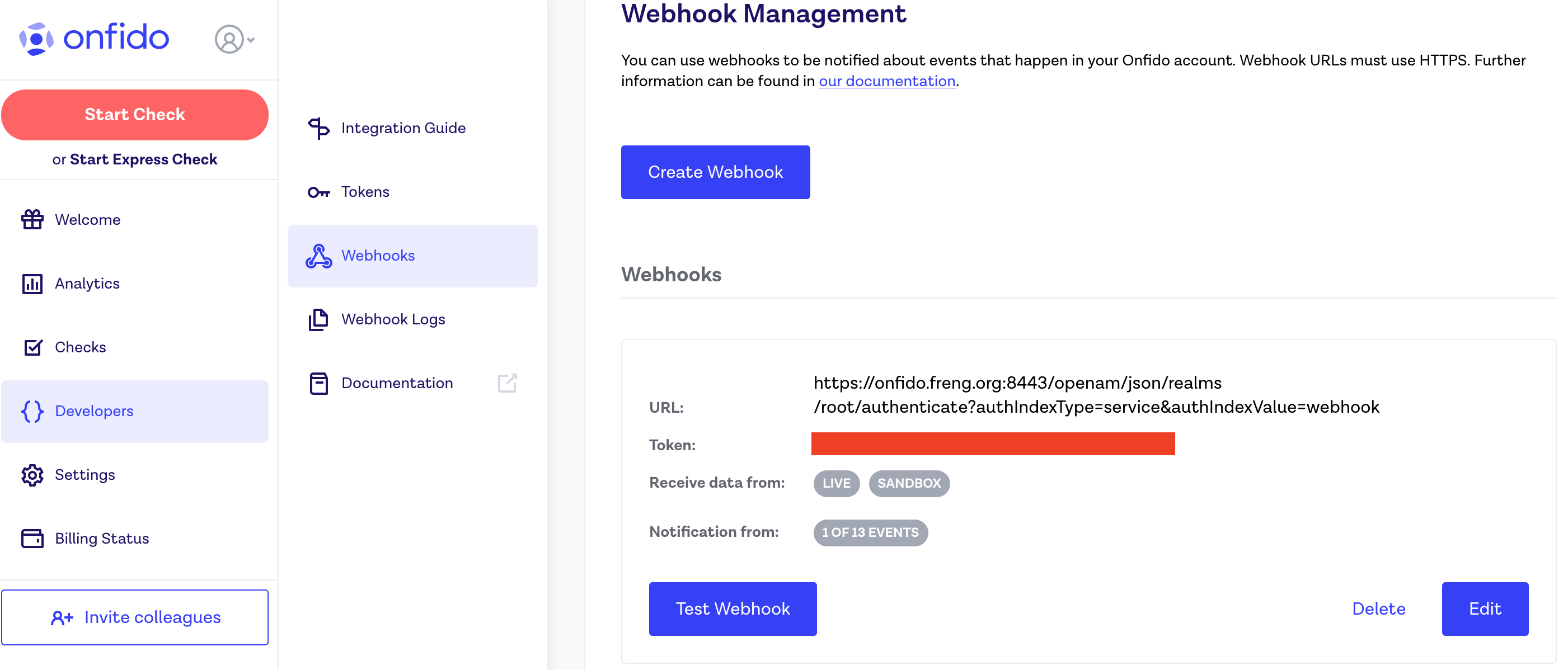Screen dimensions: 1568x670
Task: Click the Settings gear icon
Action: (32, 475)
